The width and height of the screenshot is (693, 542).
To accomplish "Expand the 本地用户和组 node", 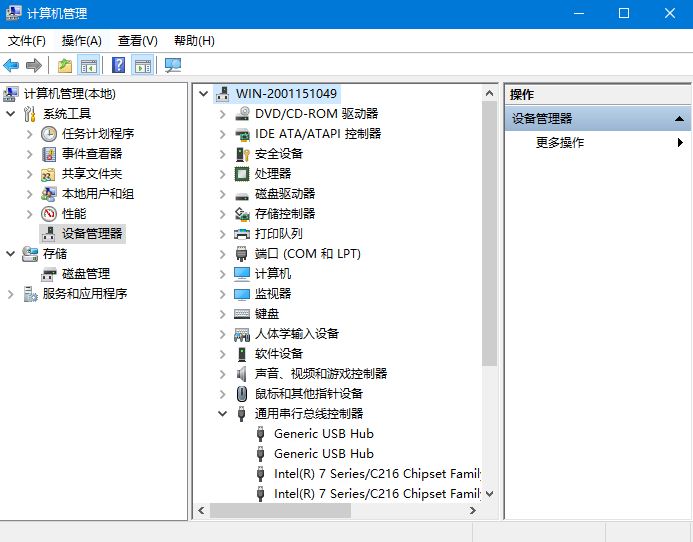I will click(30, 194).
